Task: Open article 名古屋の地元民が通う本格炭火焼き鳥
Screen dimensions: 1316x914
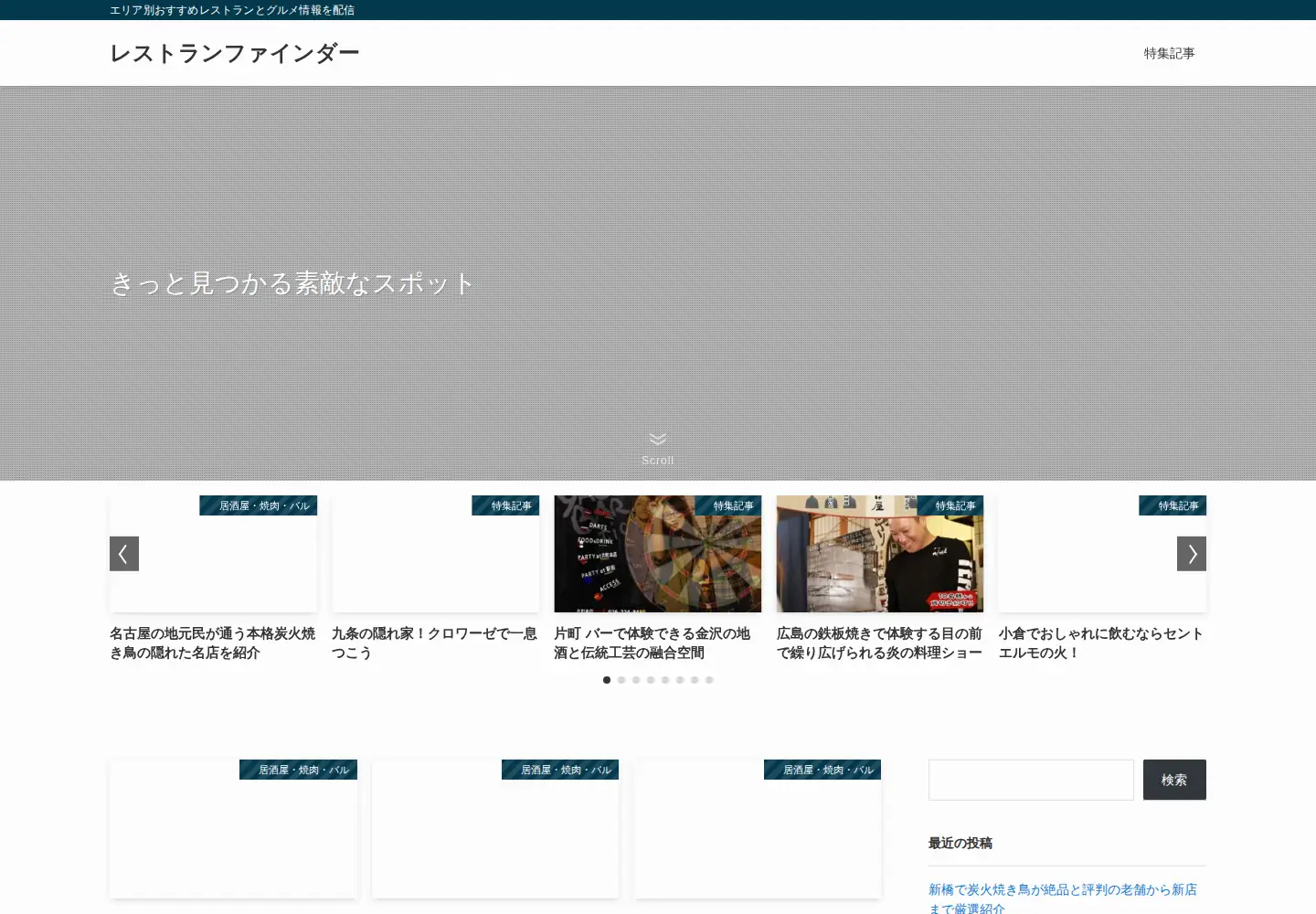Action: click(x=213, y=643)
